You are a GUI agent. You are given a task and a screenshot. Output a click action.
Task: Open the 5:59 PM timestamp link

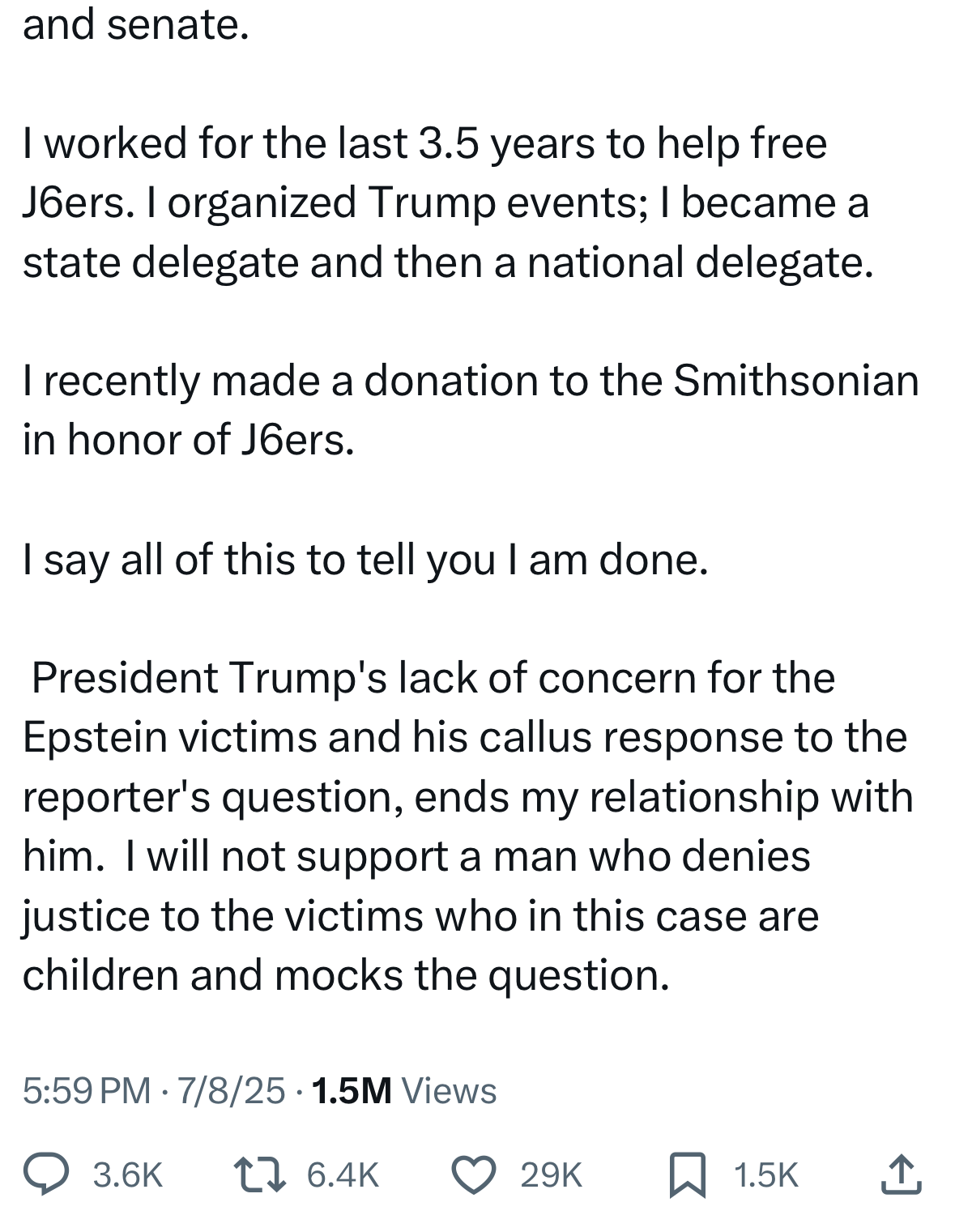tap(87, 1090)
